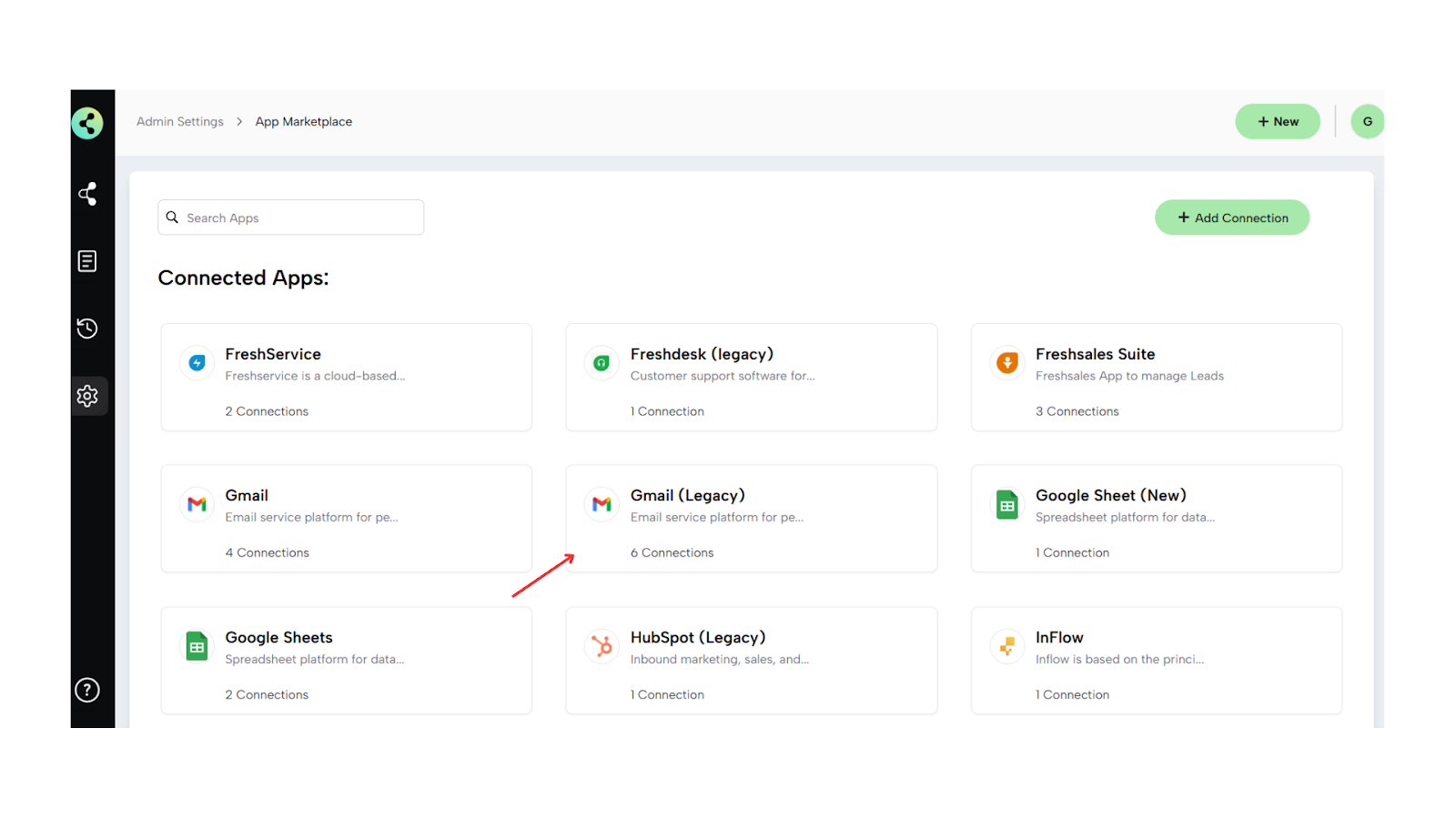This screenshot has width=1456, height=819.
Task: Click 'Freshservice is a cloud-based...' description
Action: coord(315,376)
